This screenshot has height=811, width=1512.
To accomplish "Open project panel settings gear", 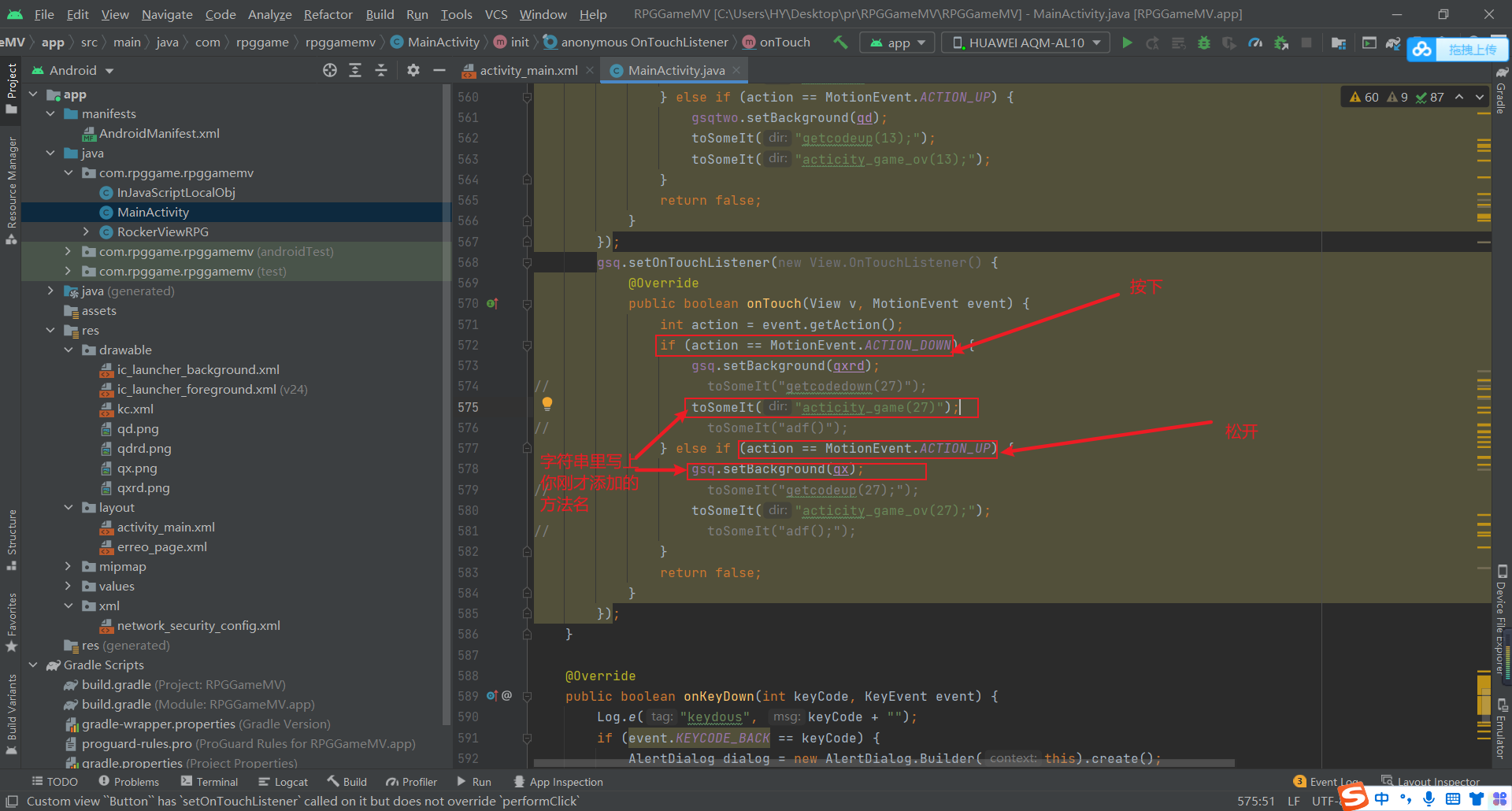I will pyautogui.click(x=413, y=71).
